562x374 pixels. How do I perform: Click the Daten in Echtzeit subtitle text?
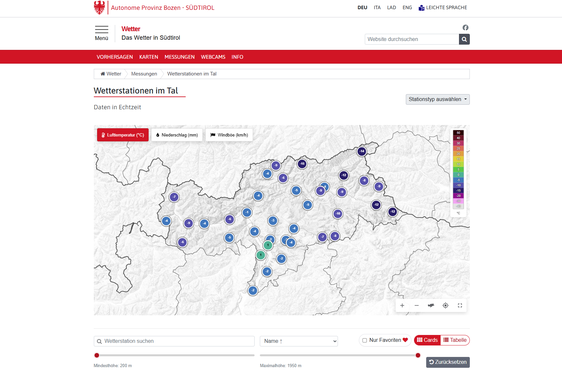coord(117,107)
